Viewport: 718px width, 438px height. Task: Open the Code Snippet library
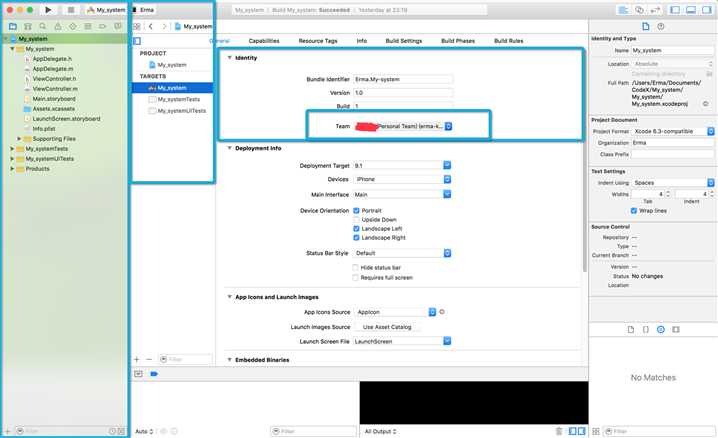click(x=646, y=330)
